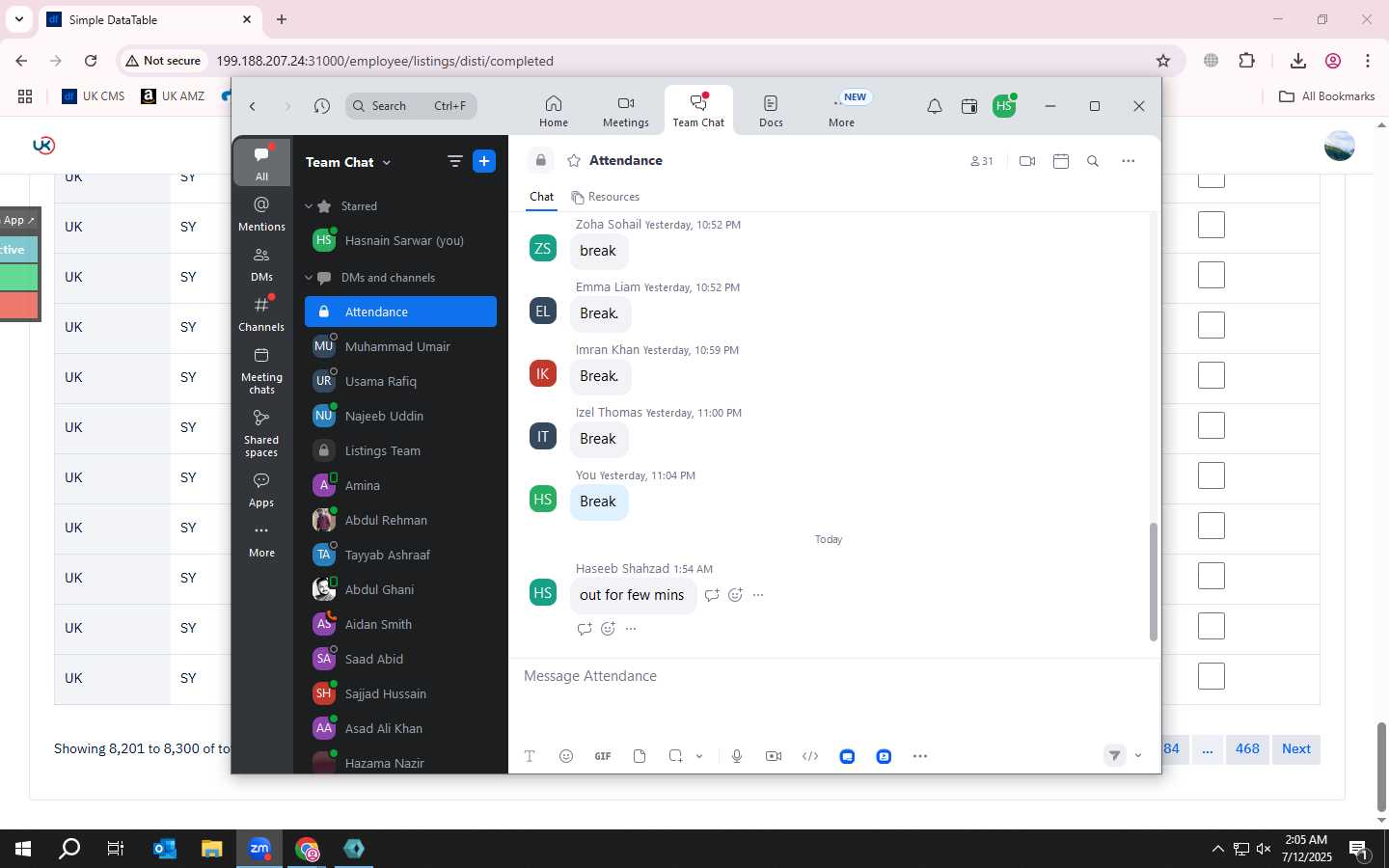
Task: Open chat with Najeeb Uddin
Action: pos(400,416)
